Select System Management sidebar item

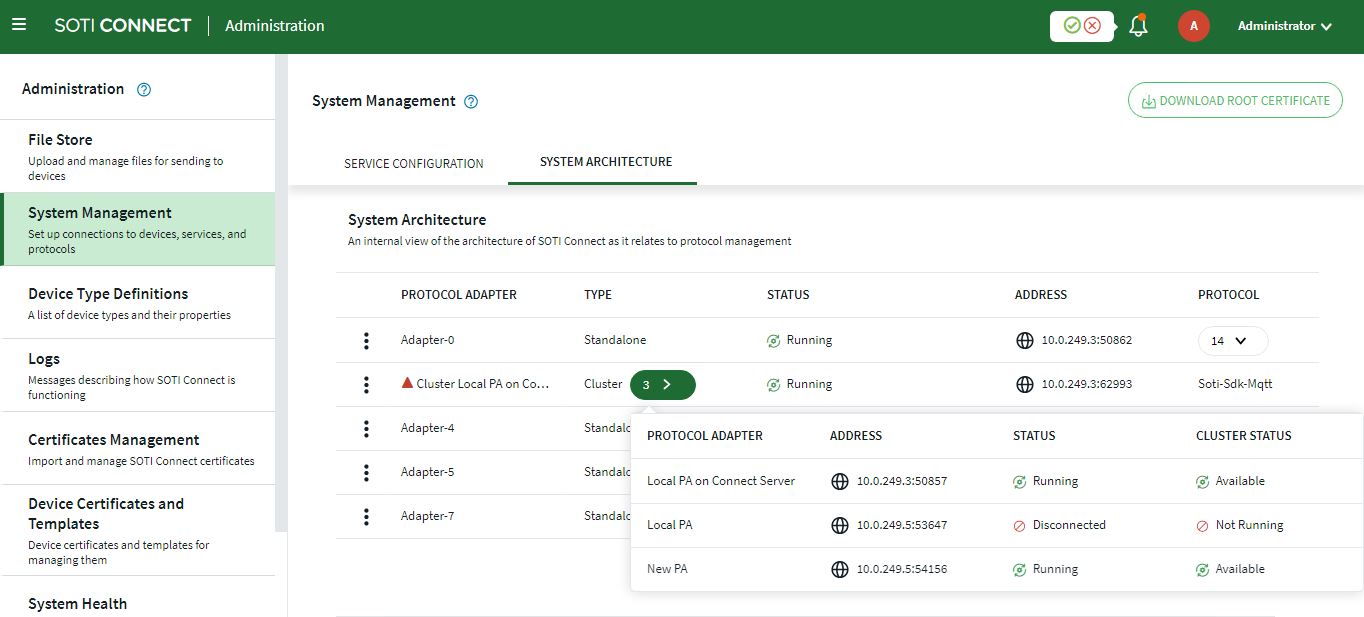point(139,229)
